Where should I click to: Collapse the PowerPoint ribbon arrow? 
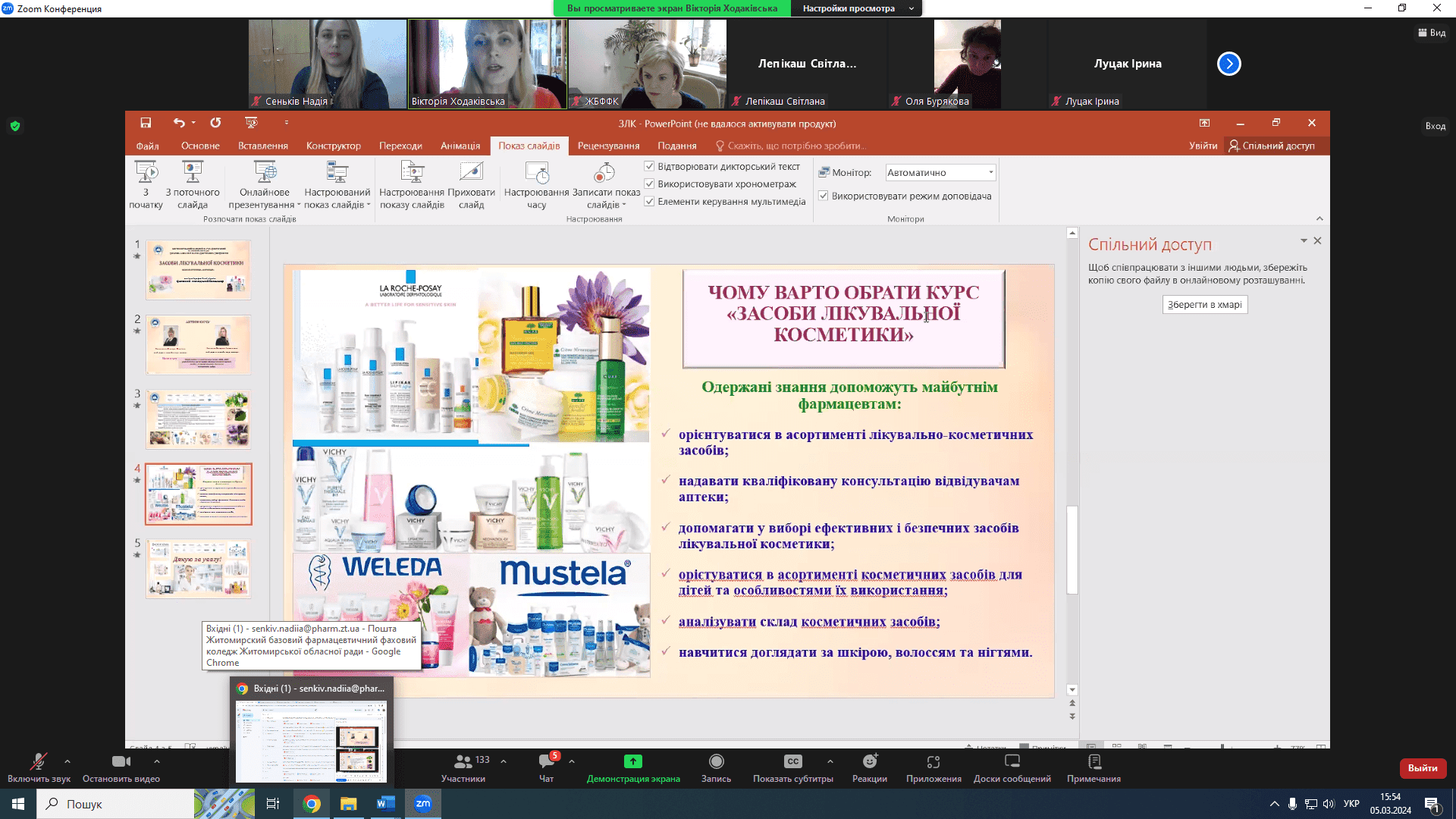coord(1319,218)
